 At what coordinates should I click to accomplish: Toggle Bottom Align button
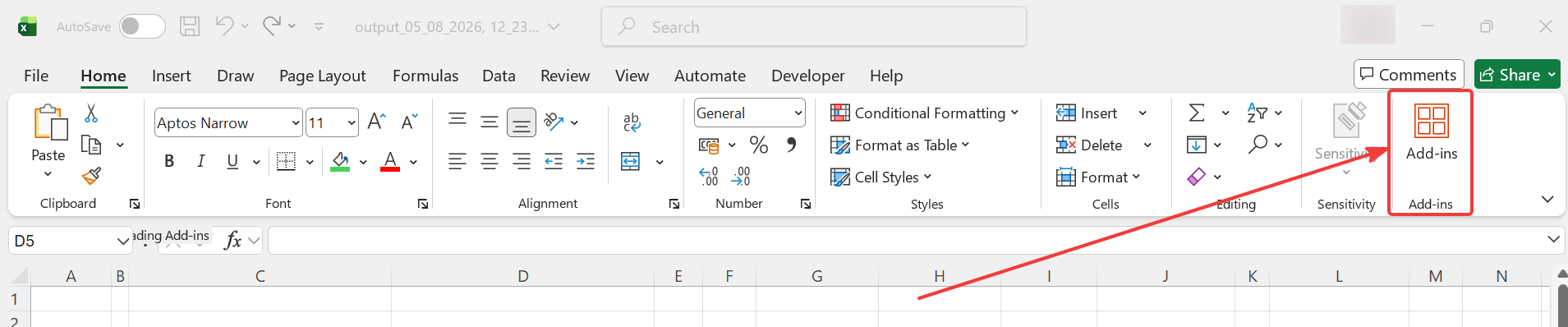[x=522, y=122]
